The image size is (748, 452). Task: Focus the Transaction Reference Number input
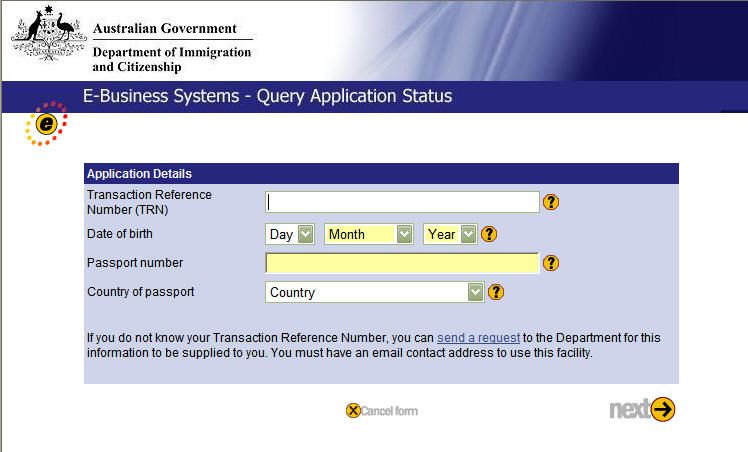402,202
